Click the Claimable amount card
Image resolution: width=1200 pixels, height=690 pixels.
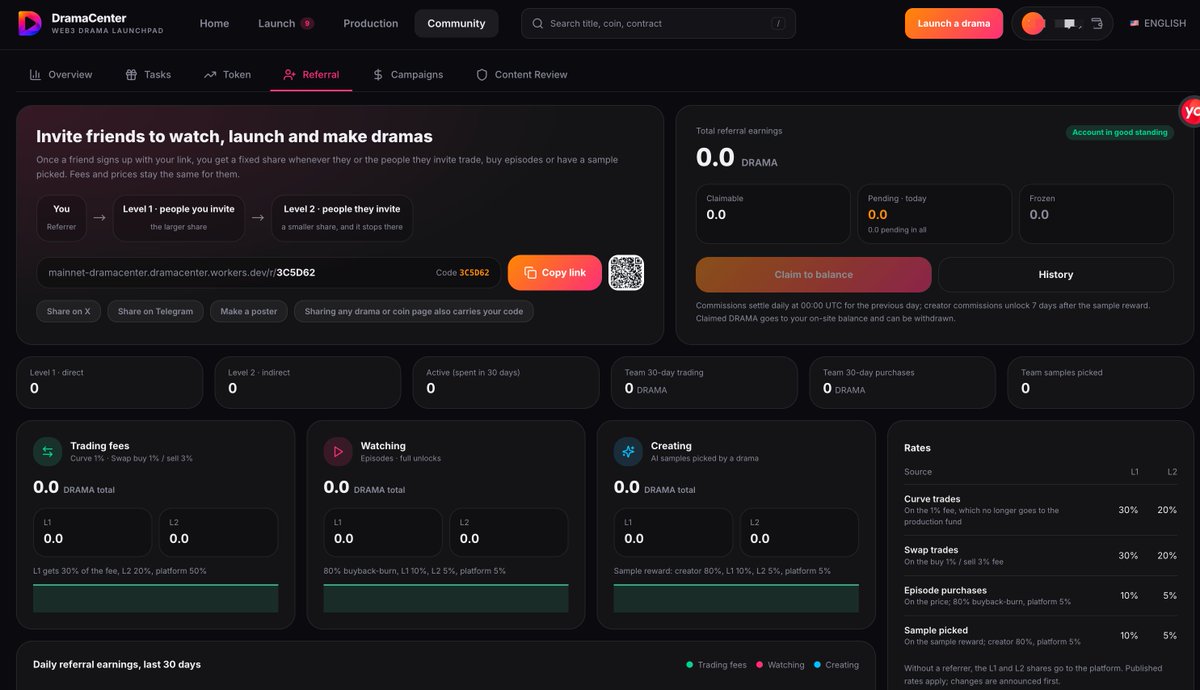coord(773,213)
